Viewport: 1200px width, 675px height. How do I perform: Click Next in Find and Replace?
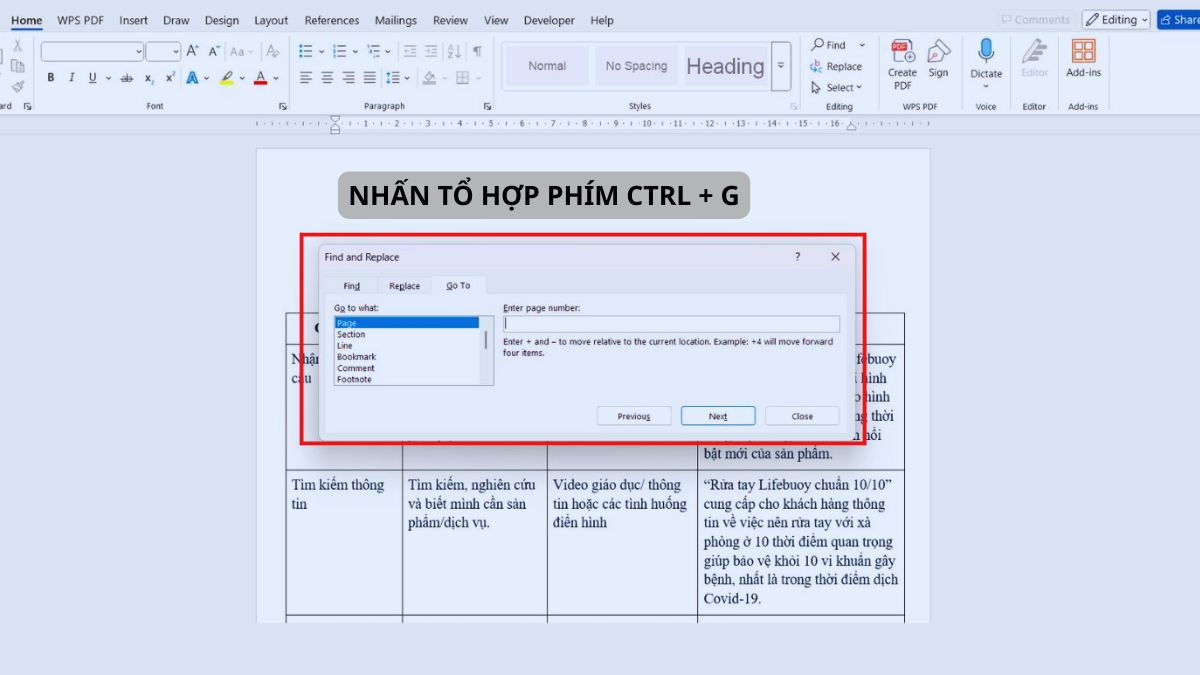[x=718, y=416]
